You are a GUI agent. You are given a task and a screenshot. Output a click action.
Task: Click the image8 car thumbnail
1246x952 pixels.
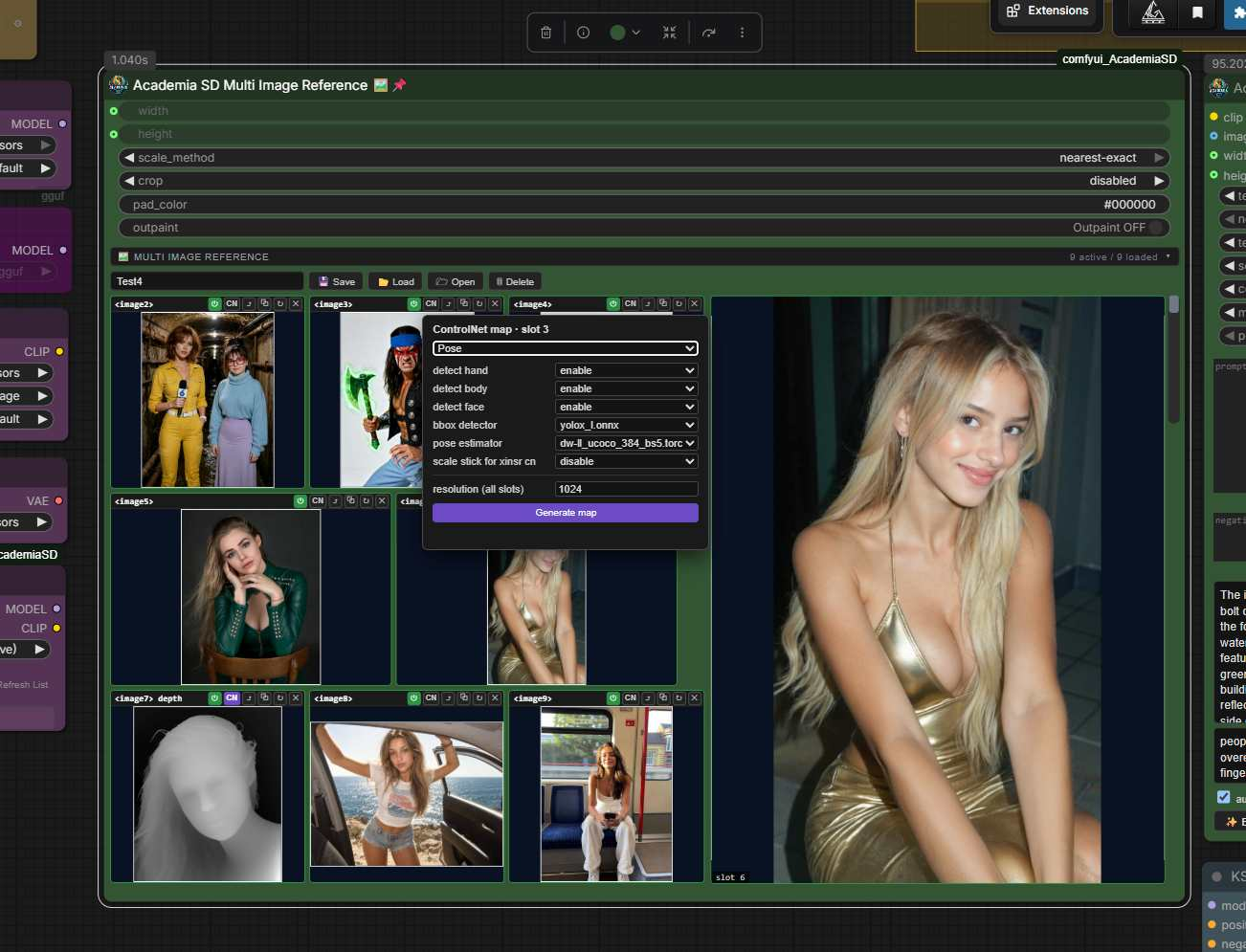(407, 794)
